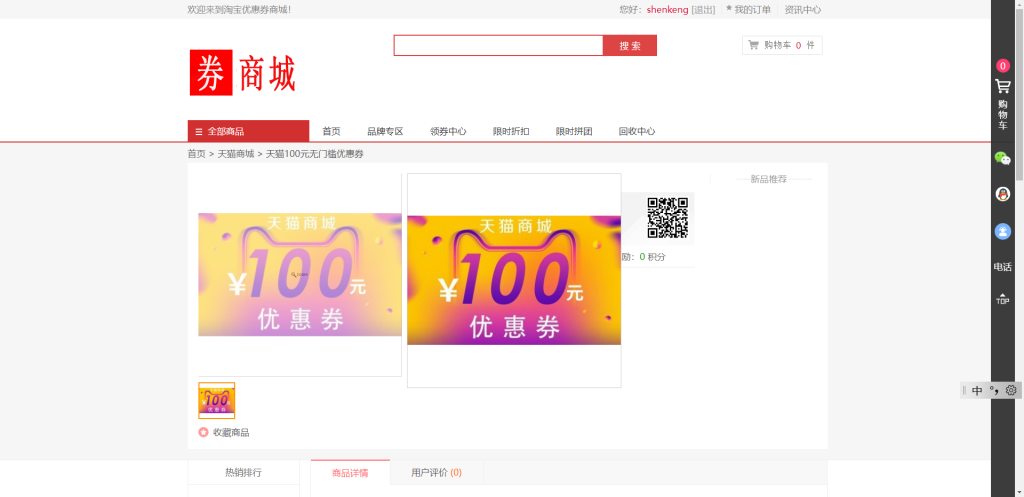Click the 欢迎来到淘宝优惠券商城 welcome text

pos(239,10)
